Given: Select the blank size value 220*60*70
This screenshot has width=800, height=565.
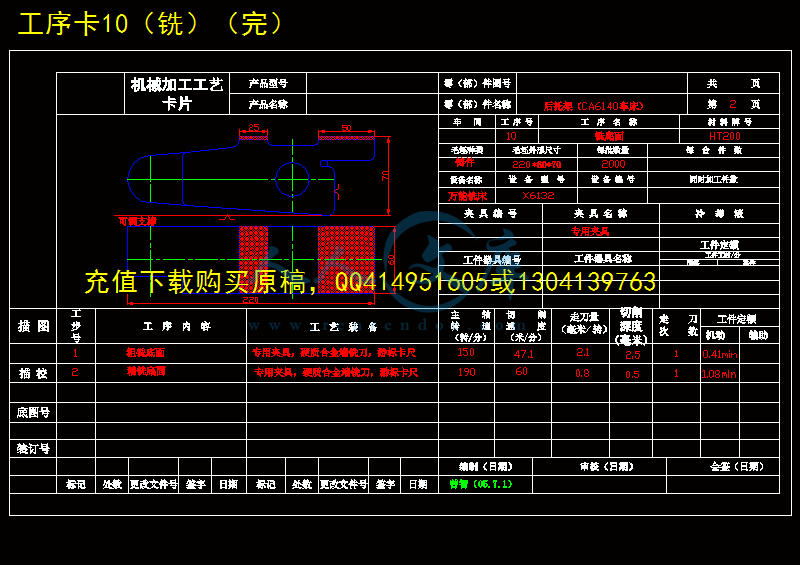Looking at the screenshot, I should click(x=536, y=164).
